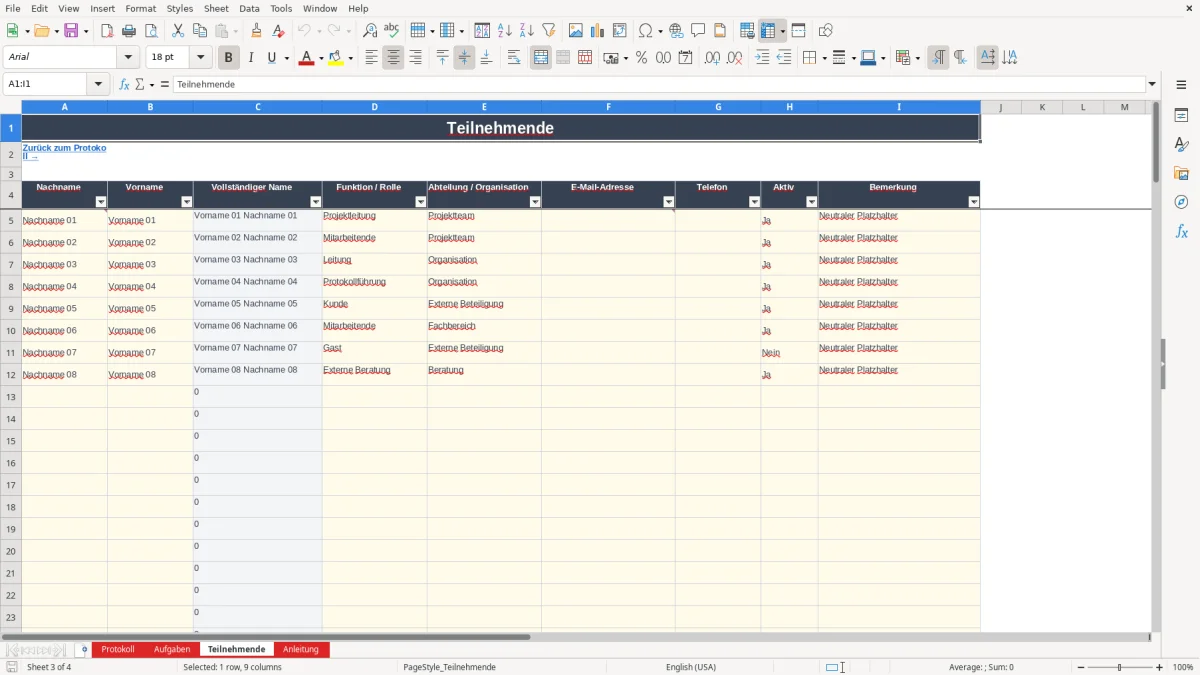This screenshot has width=1200, height=675.
Task: Click the Sort dialog icon
Action: 482,31
